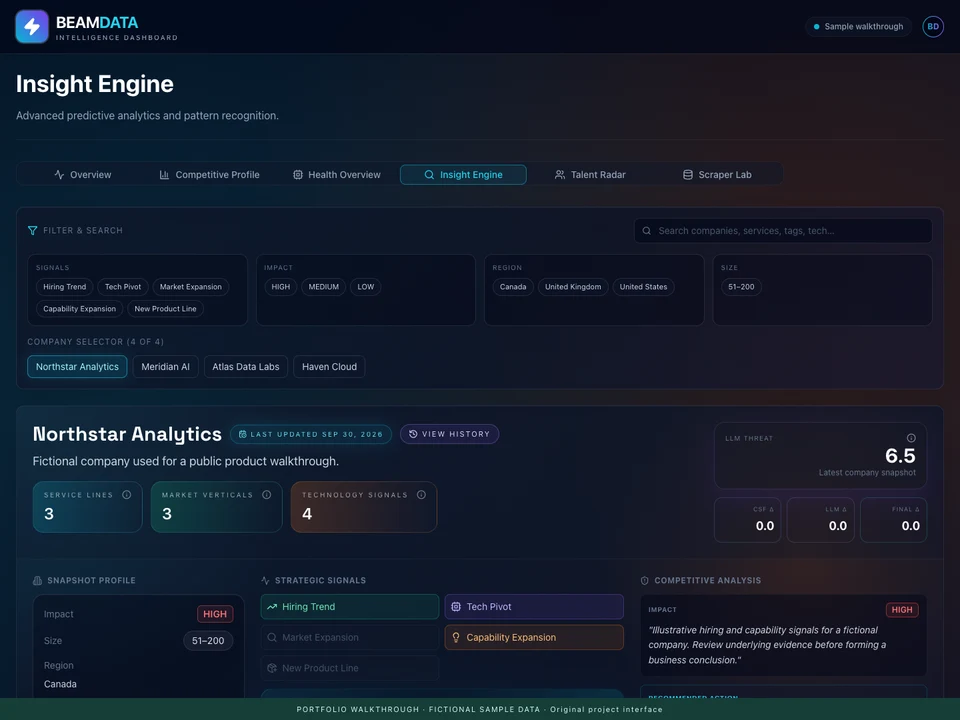Open the Competitive Profile tab
Viewport: 960px width, 720px height.
pos(209,174)
